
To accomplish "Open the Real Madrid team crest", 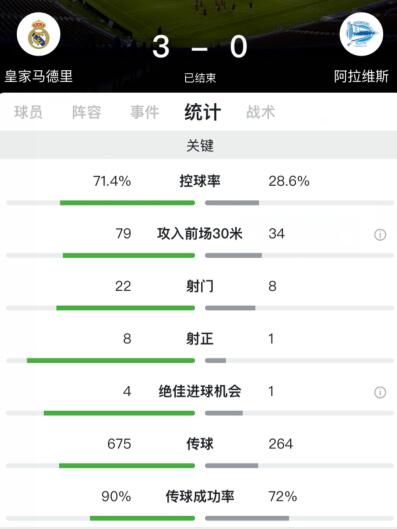I will (x=39, y=34).
